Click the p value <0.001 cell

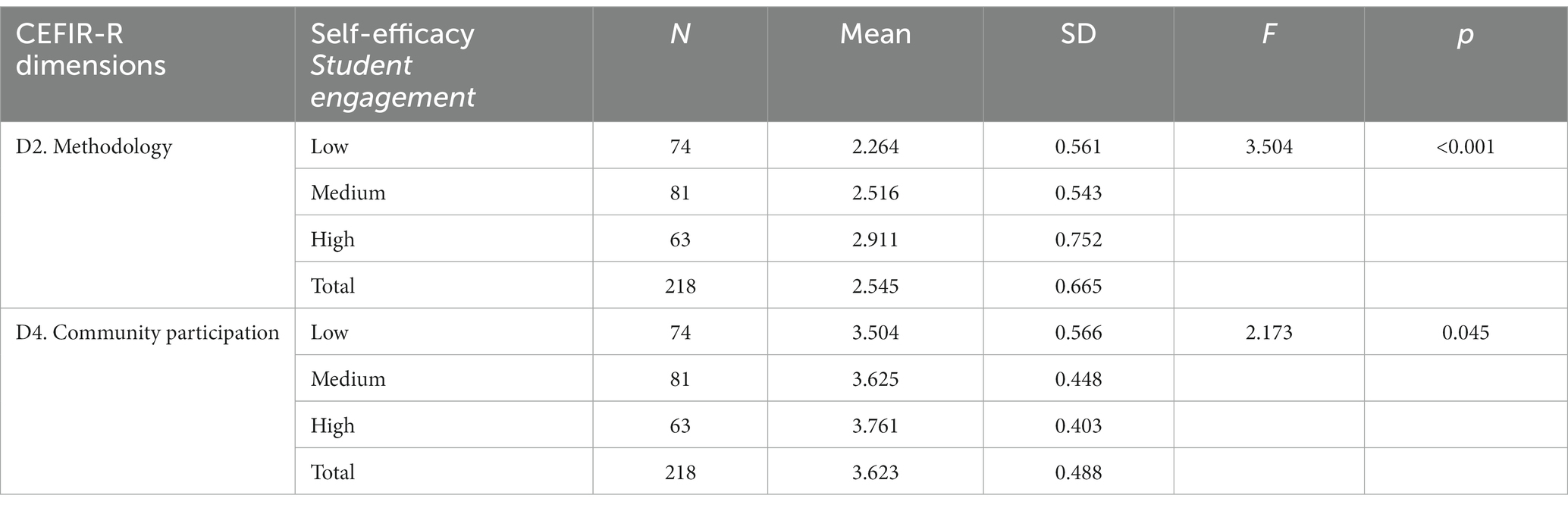point(1466,146)
